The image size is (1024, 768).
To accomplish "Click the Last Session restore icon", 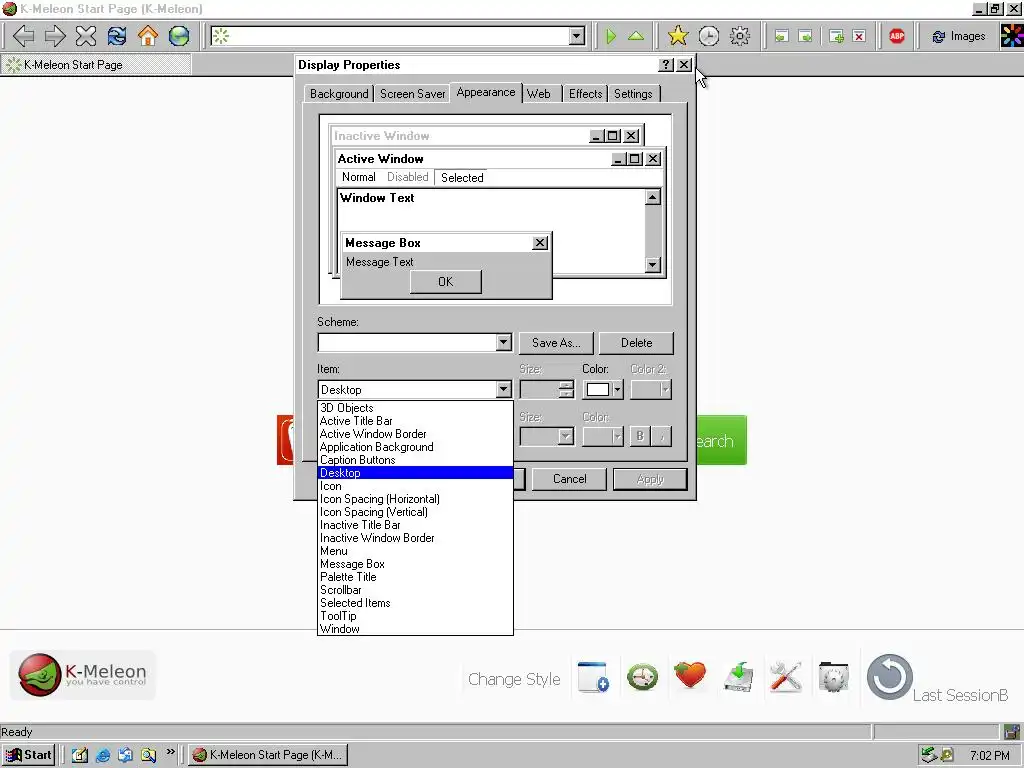I will [890, 677].
